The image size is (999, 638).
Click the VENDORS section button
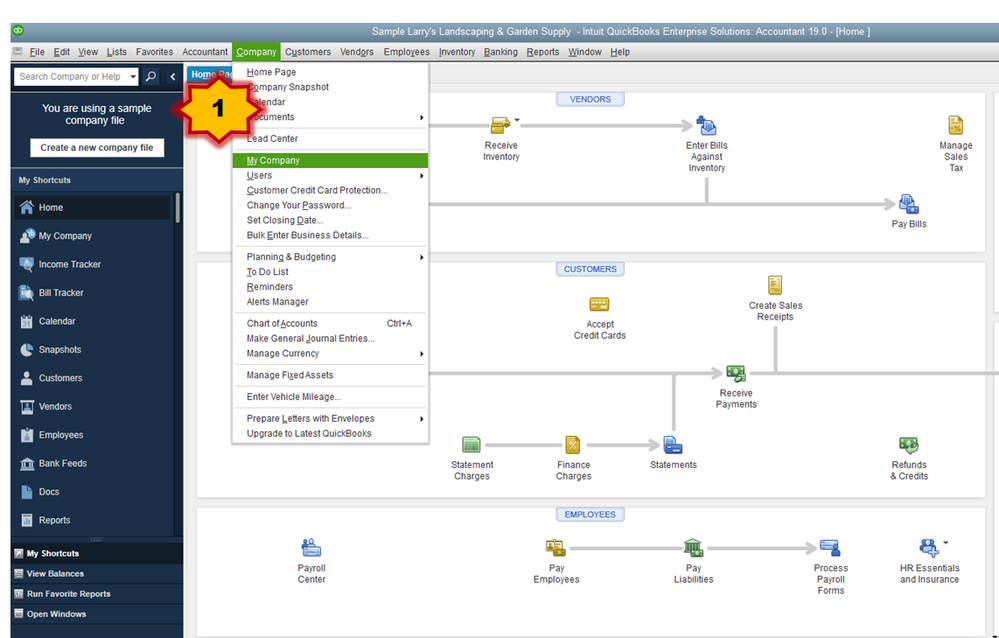(x=590, y=99)
